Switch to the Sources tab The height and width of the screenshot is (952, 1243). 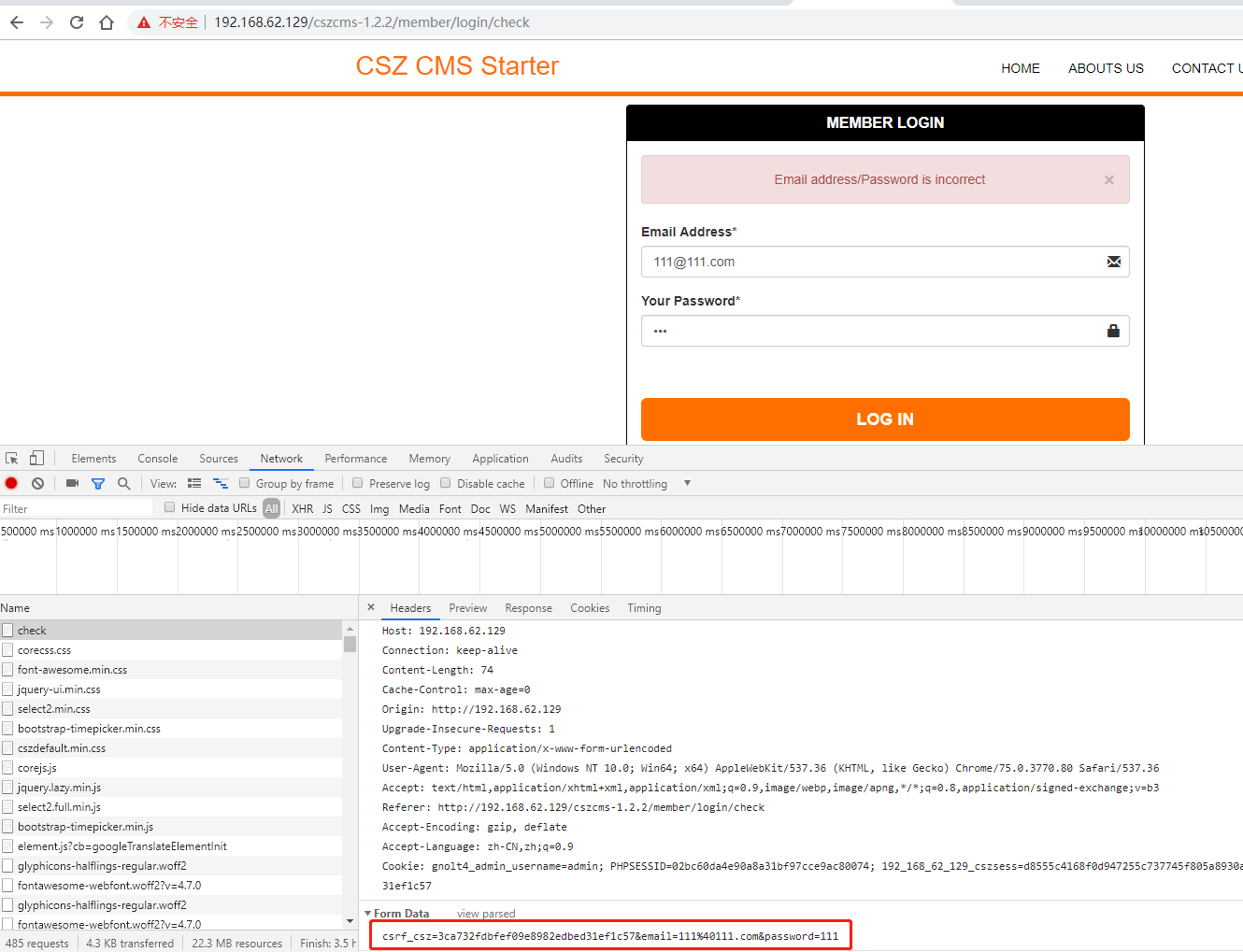(219, 459)
